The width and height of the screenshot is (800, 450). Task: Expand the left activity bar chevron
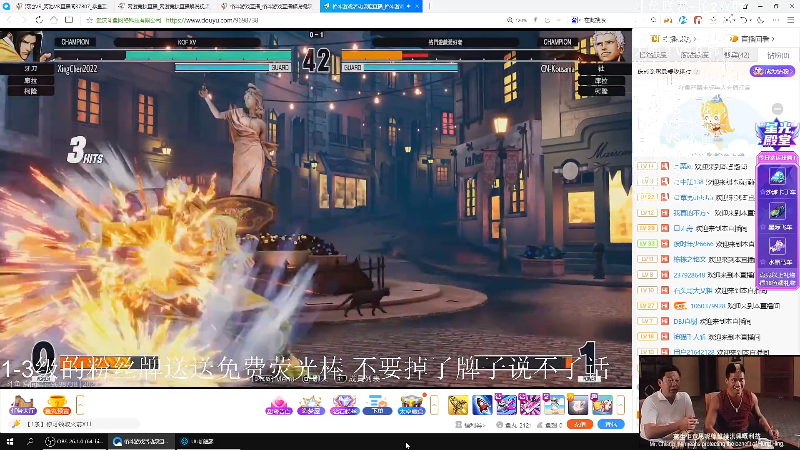(x=80, y=405)
